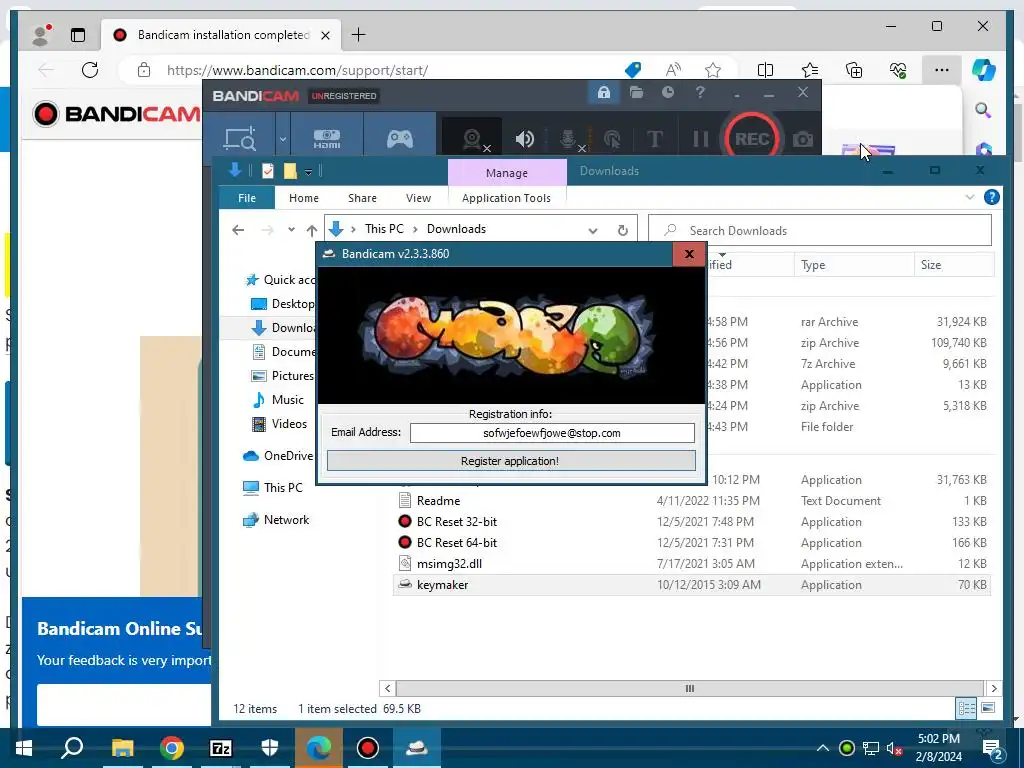Viewport: 1024px width, 768px height.
Task: Open File menu in Explorer ribbon
Action: point(247,198)
